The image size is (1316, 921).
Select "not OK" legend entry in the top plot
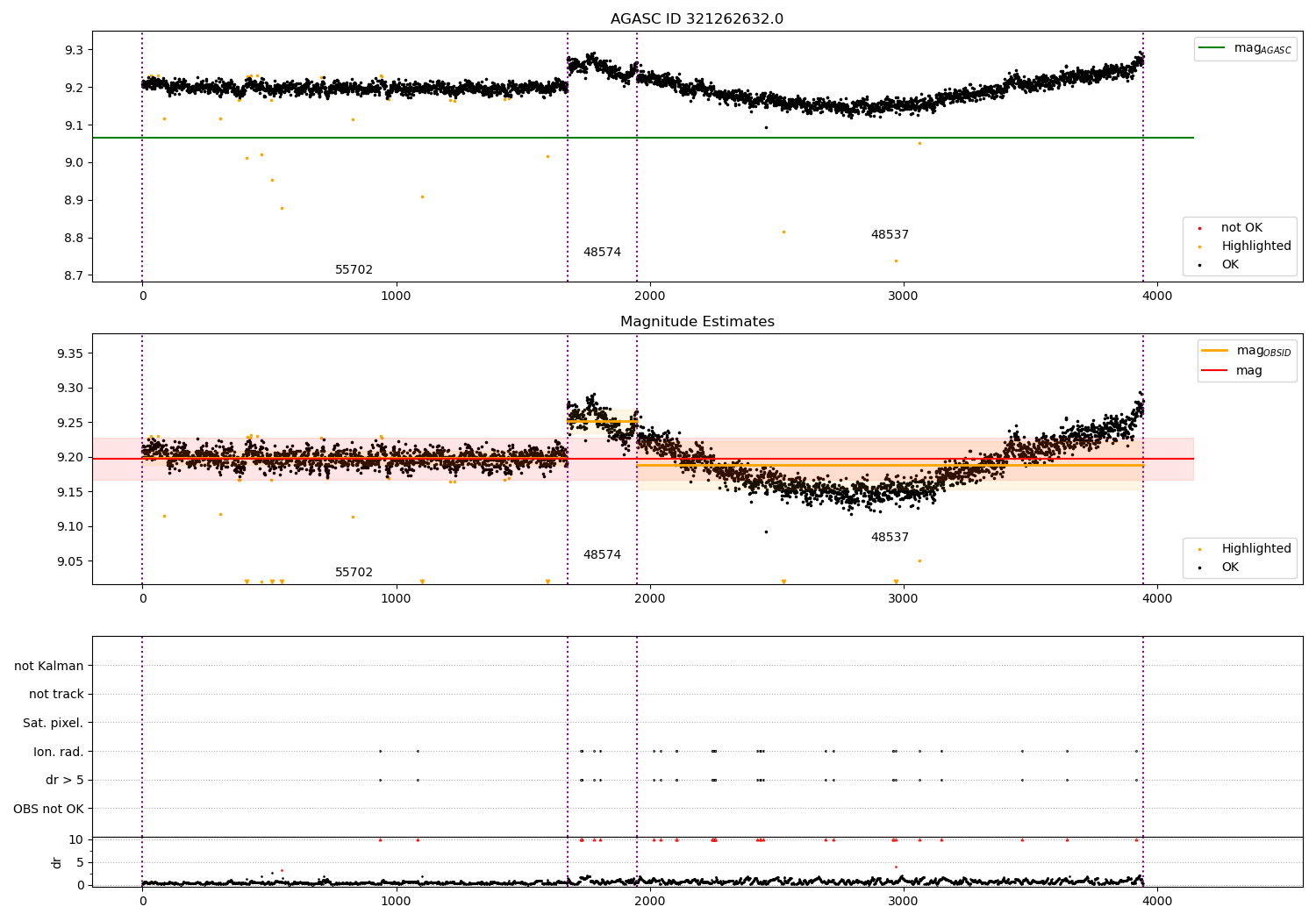[1241, 228]
